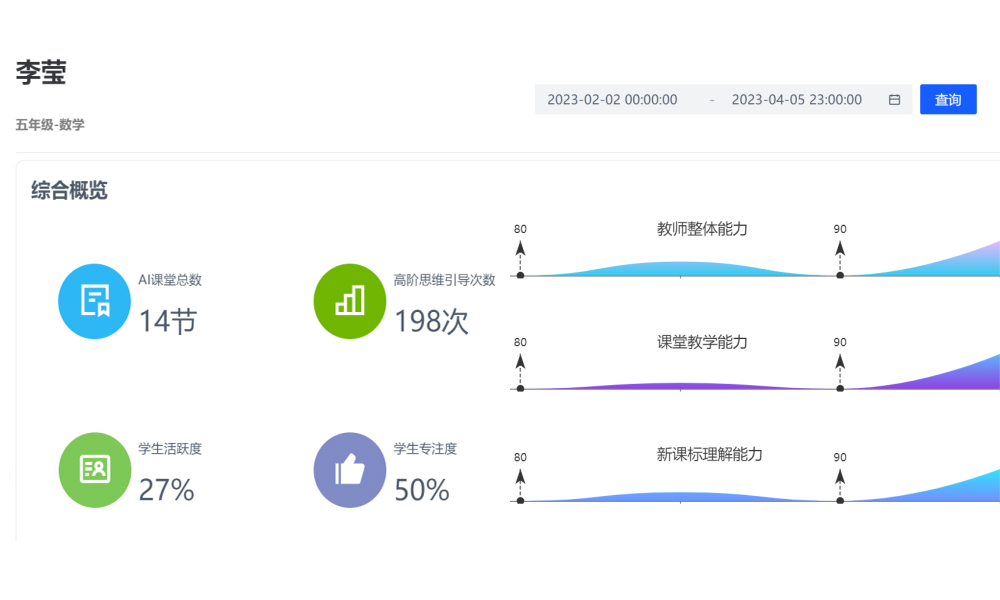
Task: Click the green 学生活跃度 icon
Action: coord(94,469)
